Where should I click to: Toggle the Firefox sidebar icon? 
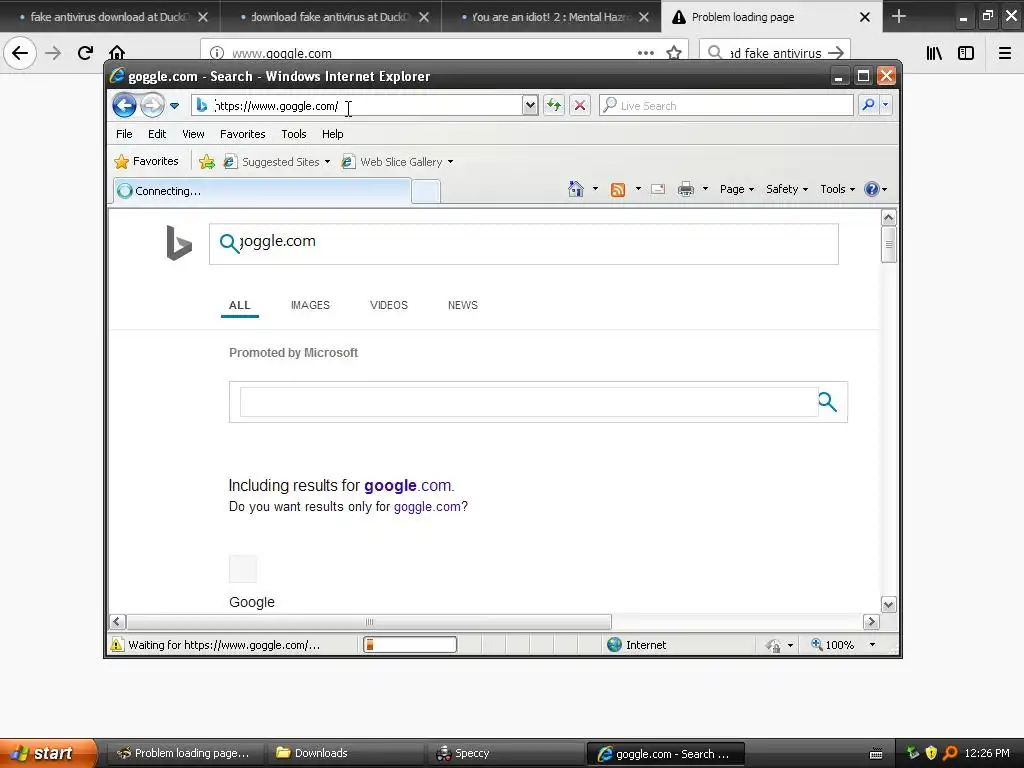pos(966,53)
